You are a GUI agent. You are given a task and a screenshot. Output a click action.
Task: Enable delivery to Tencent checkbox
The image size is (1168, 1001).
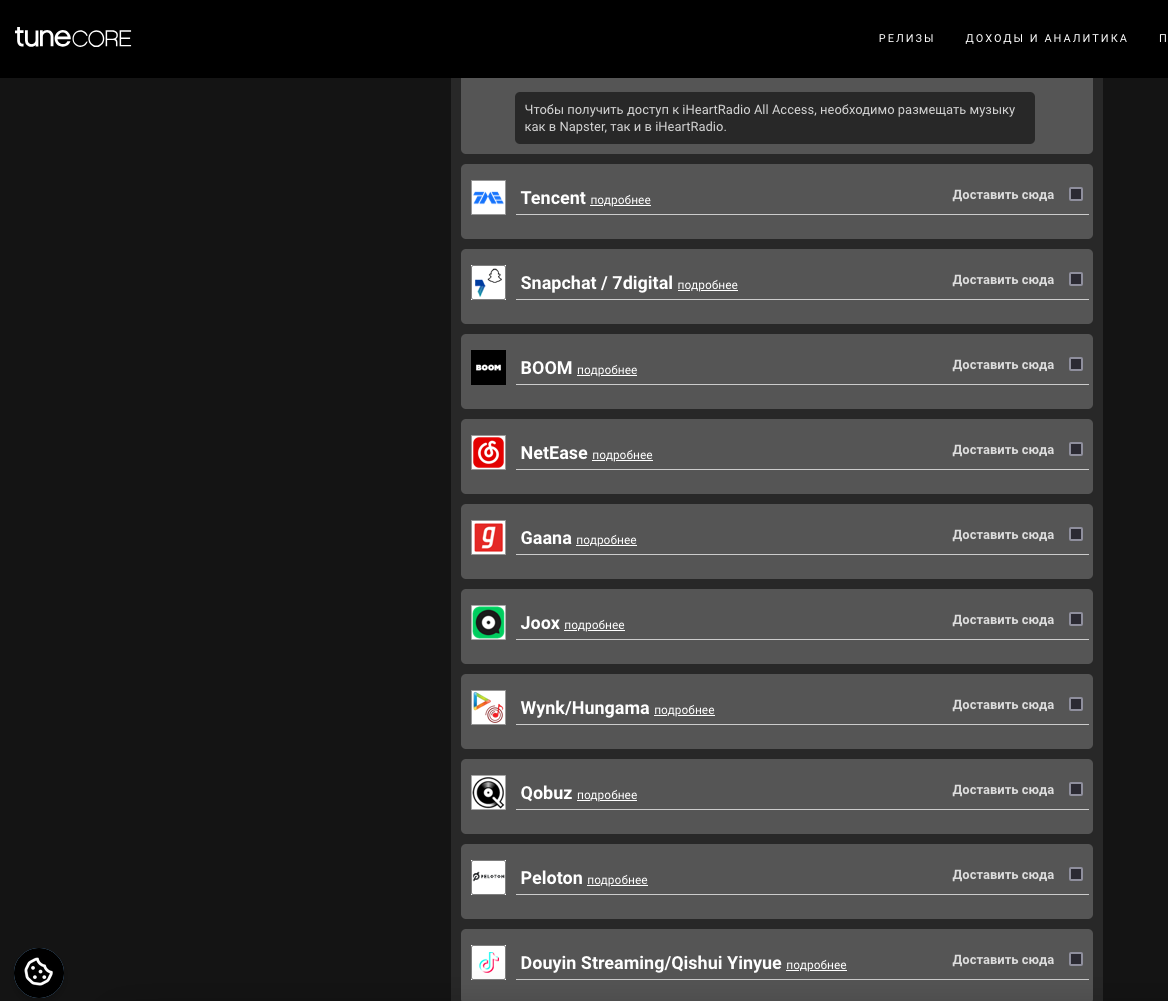tap(1076, 194)
